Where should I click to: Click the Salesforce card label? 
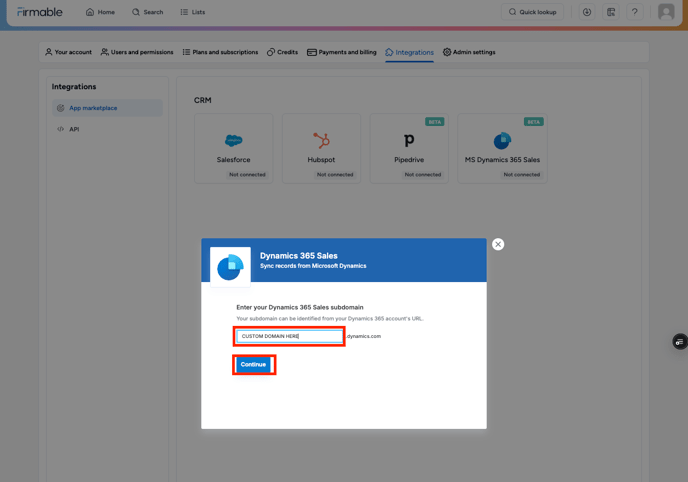coord(233,160)
